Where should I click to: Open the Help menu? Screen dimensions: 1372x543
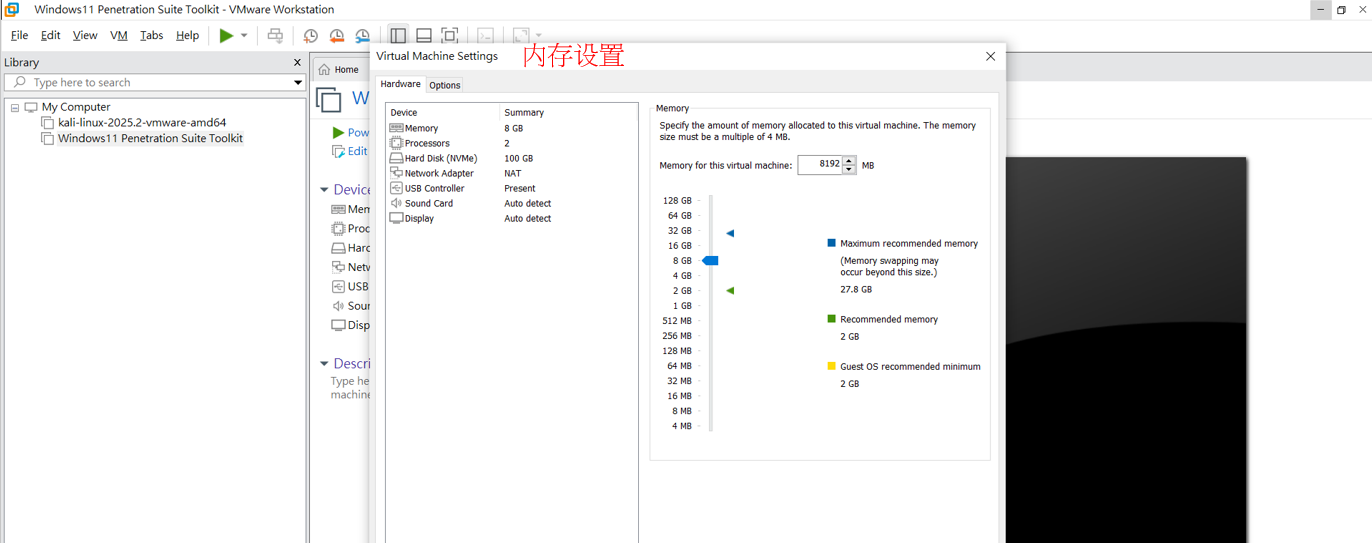pos(187,35)
